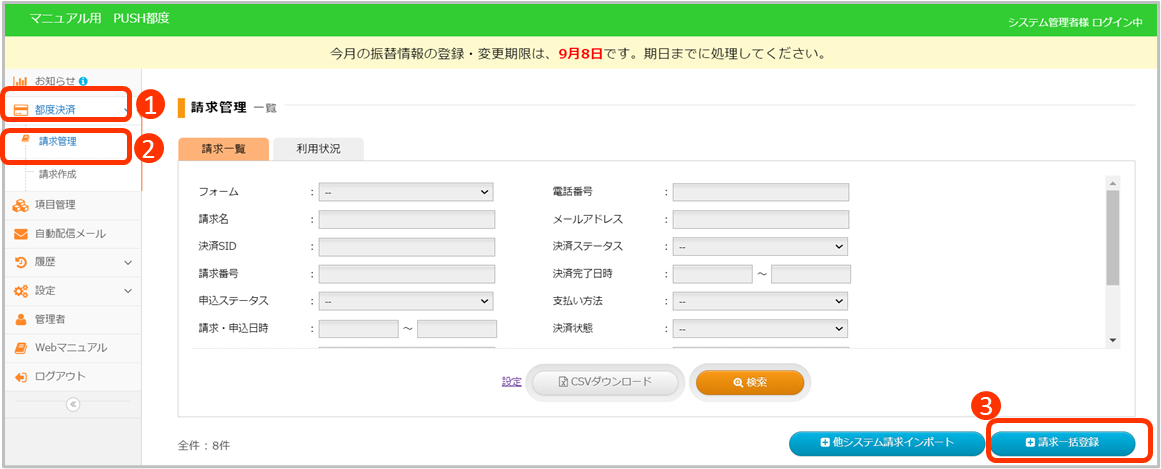Screen dimensions: 1161x469
Task: Collapse the sidebar with the double-arrow button
Action: point(72,404)
